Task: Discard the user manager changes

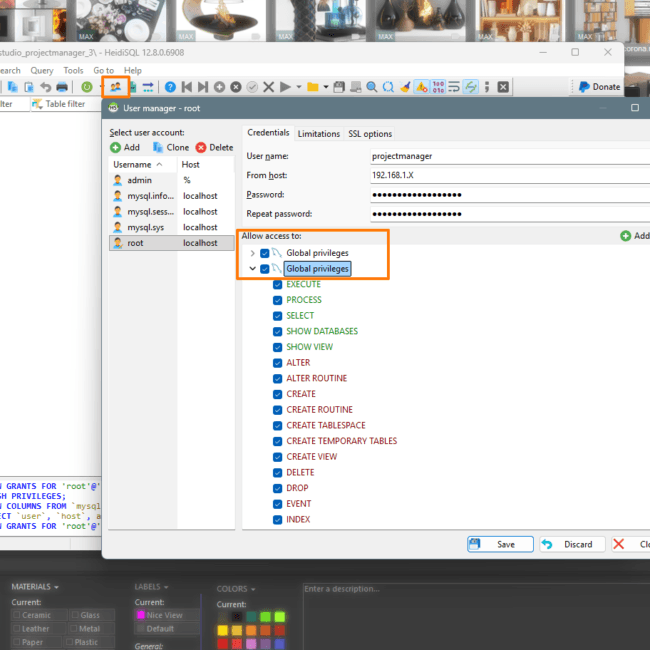Action: click(x=572, y=544)
